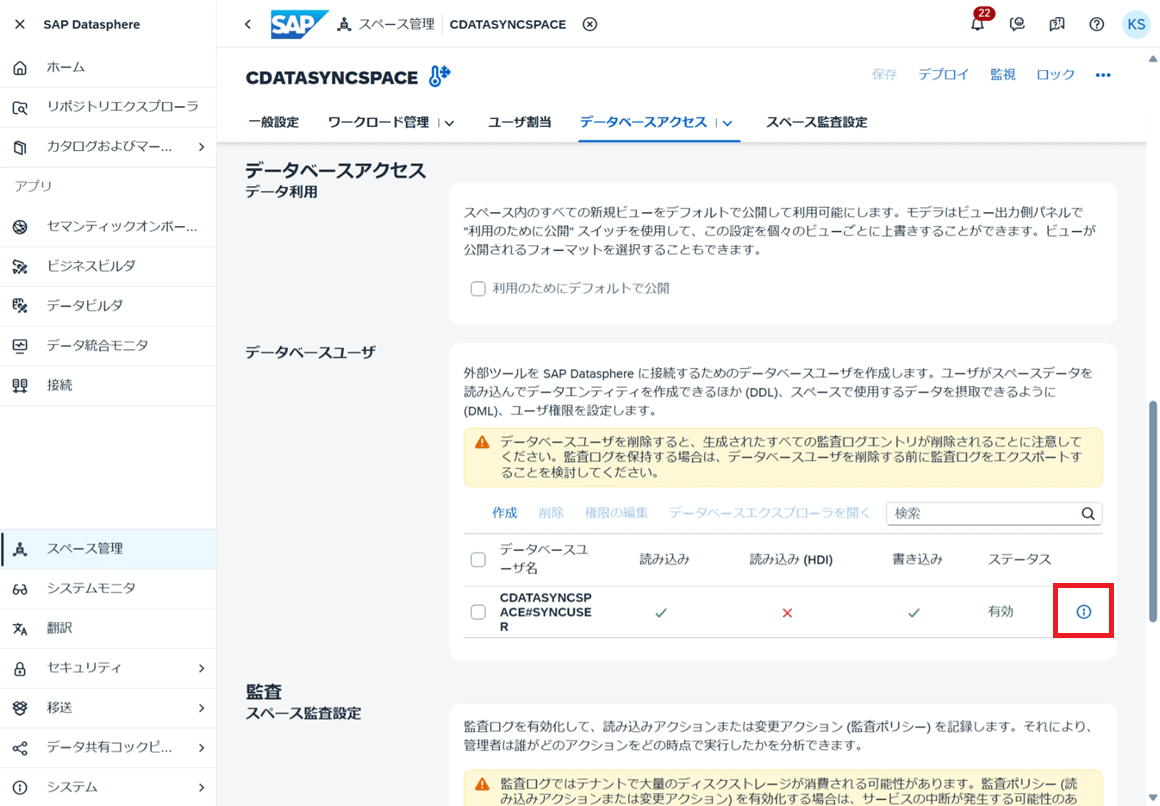Expand the セキュリティ submenu chevron
The width and height of the screenshot is (1160, 806).
point(201,668)
